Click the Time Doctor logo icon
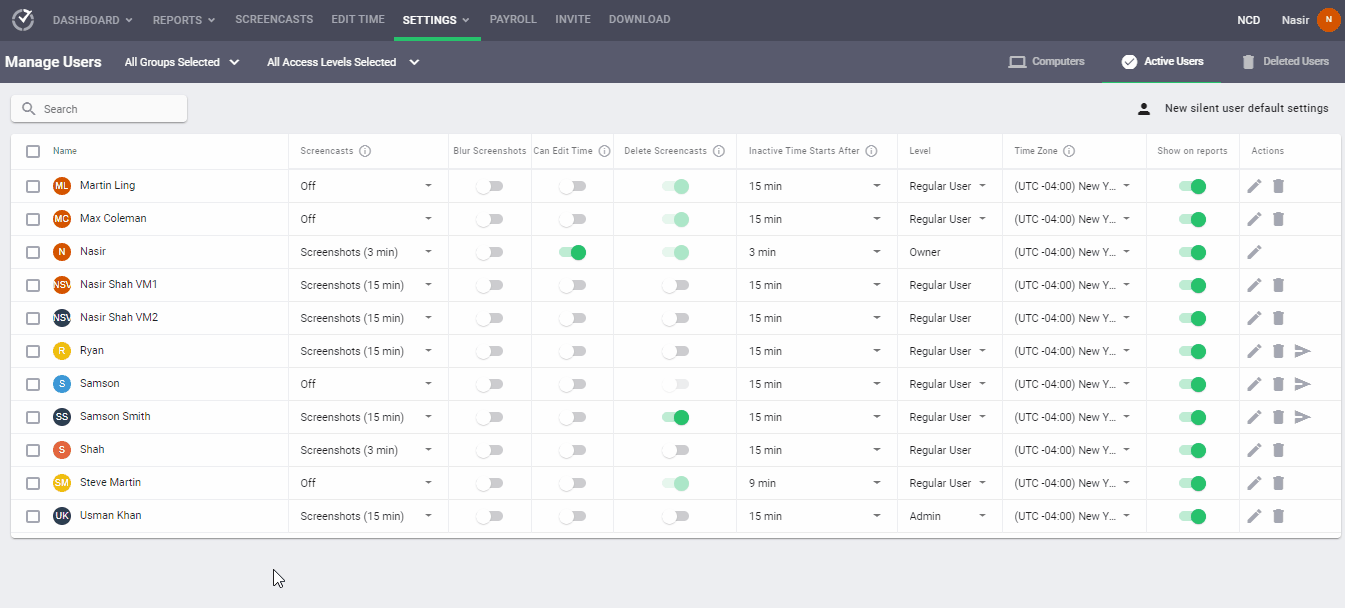 [22, 19]
